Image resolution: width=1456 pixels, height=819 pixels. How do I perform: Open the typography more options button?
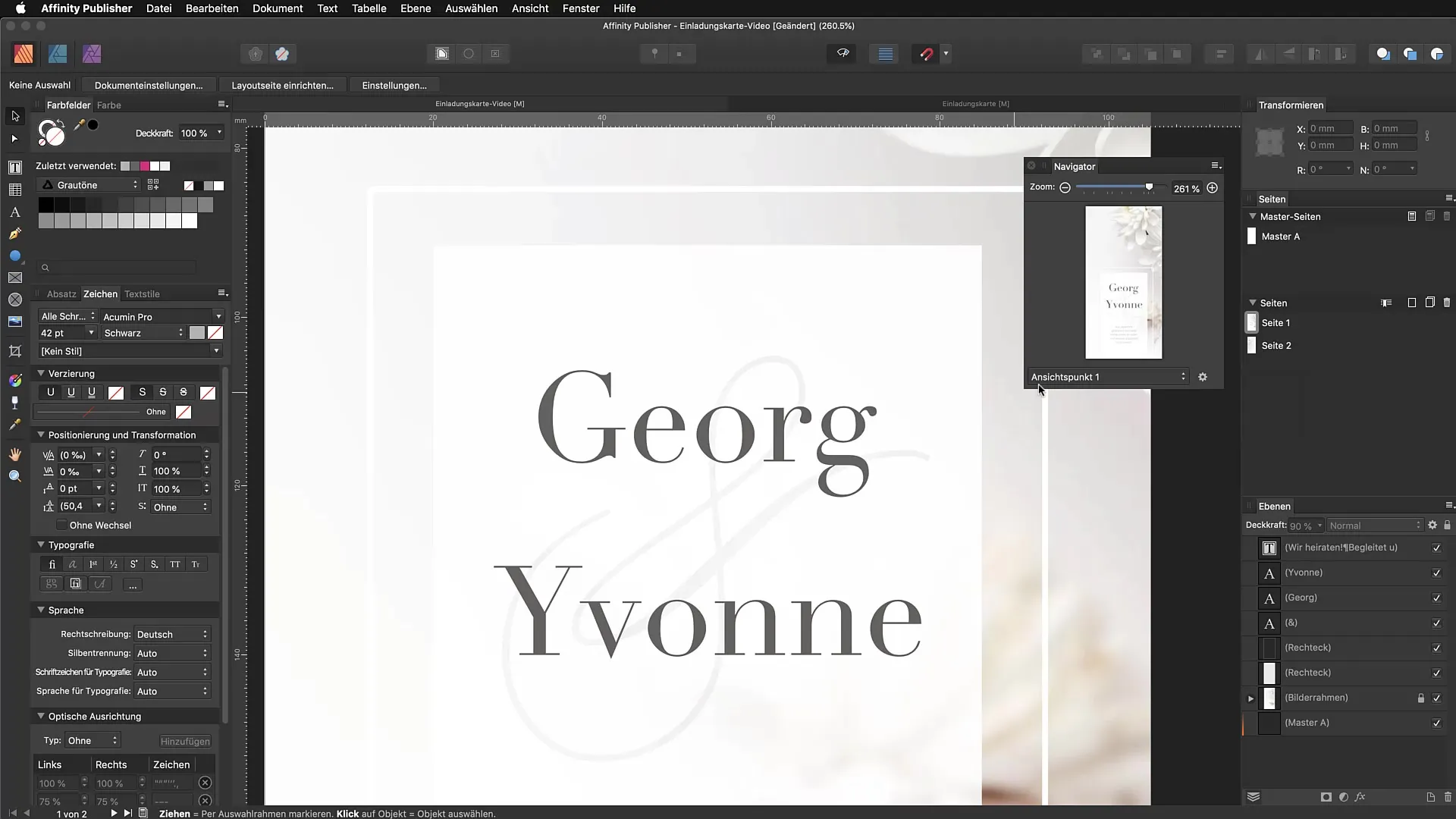click(133, 585)
